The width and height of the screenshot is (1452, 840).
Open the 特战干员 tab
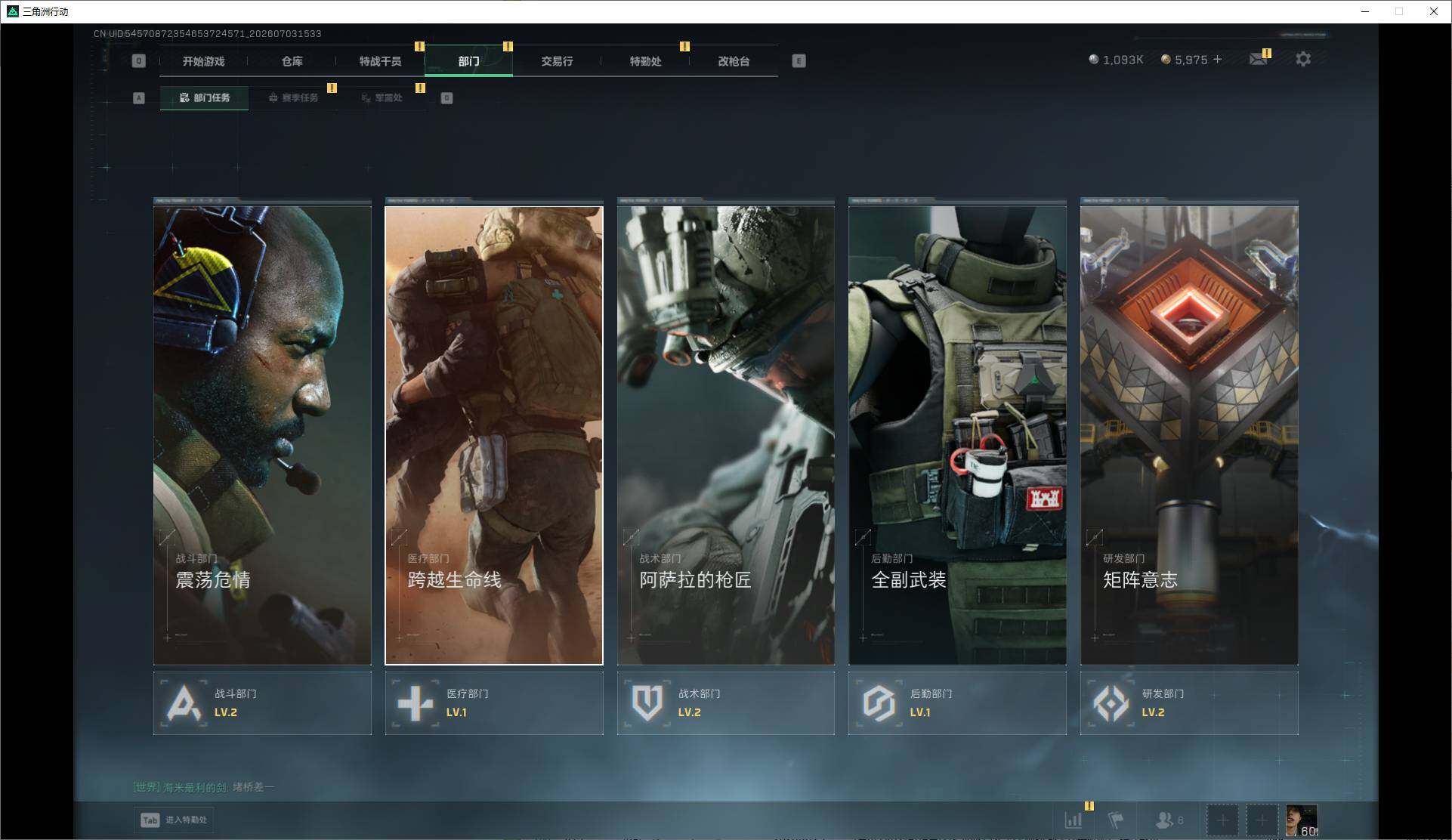coord(380,61)
